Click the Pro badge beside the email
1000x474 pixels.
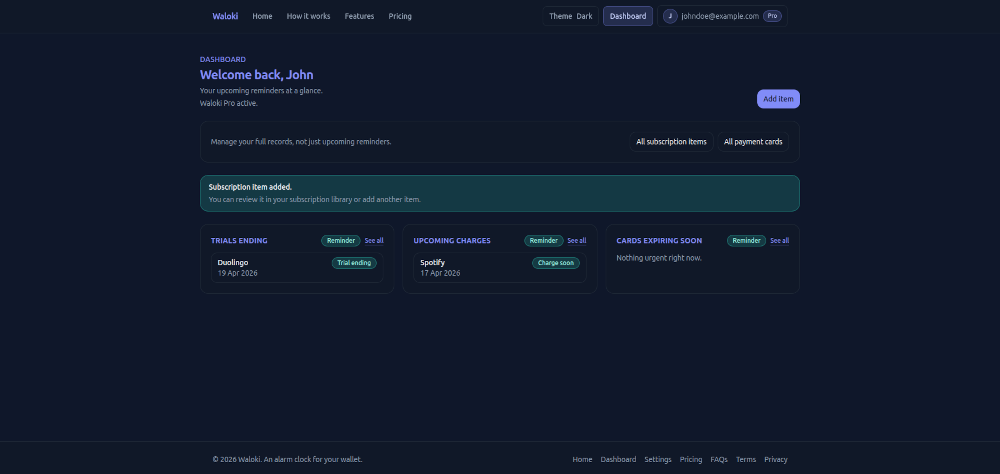(x=773, y=16)
